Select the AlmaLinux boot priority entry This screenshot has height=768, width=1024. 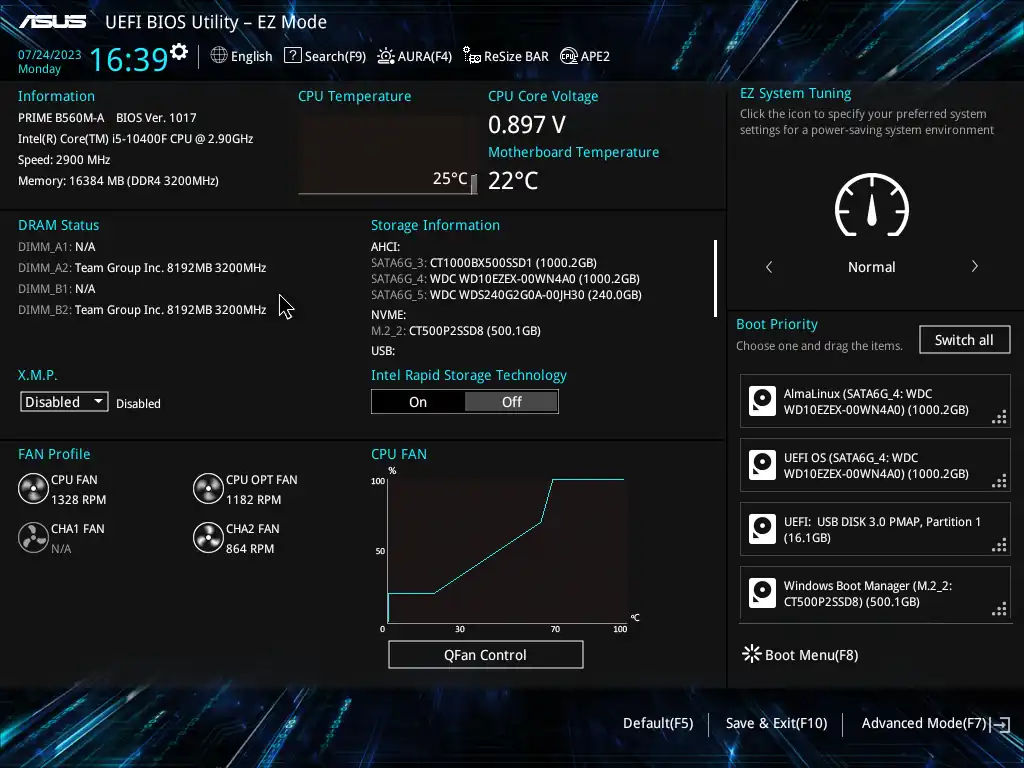click(875, 402)
